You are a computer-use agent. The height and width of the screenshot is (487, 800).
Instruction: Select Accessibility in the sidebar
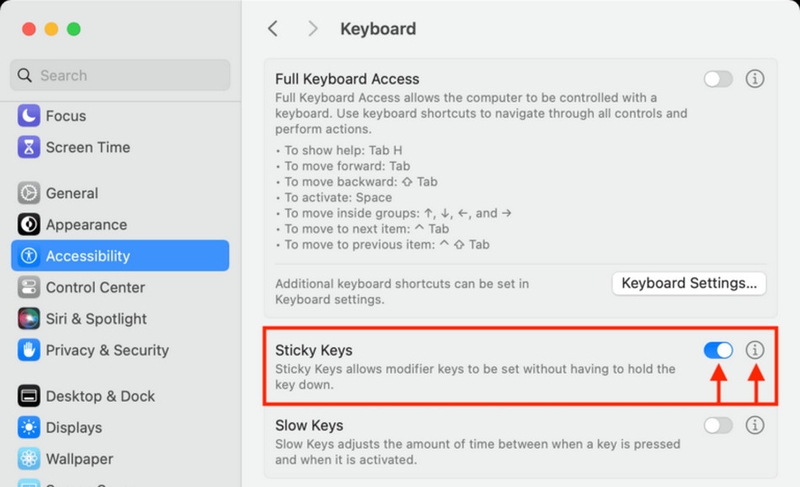(x=120, y=256)
